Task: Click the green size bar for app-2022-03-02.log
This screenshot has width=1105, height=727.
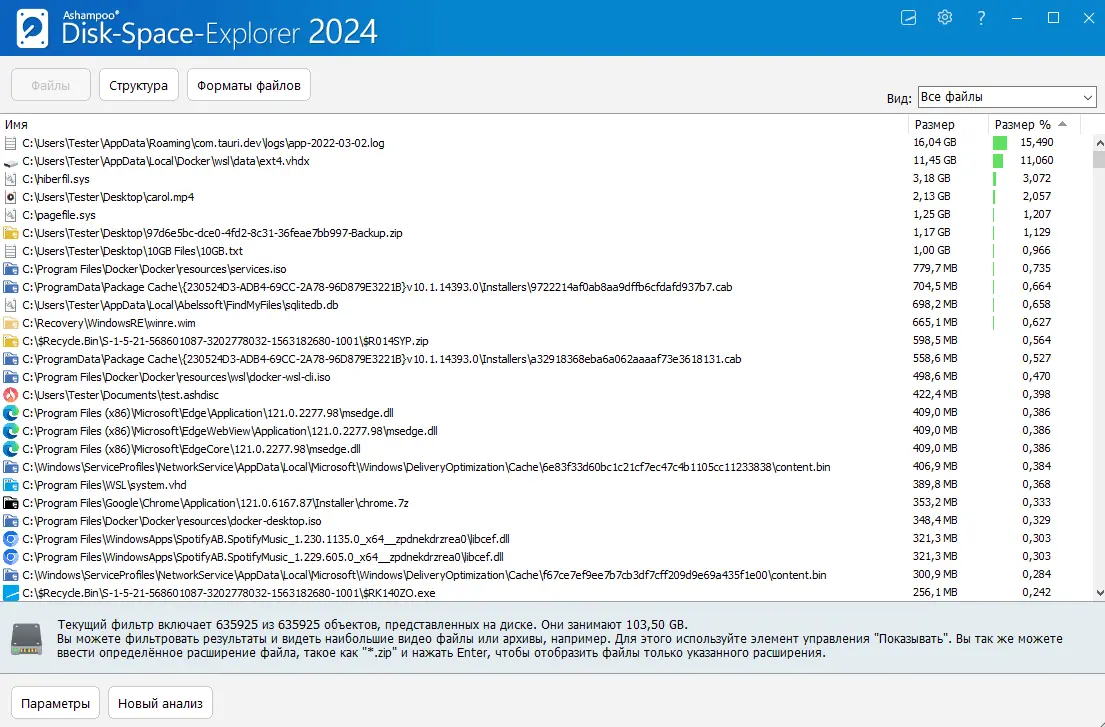Action: tap(1000, 142)
